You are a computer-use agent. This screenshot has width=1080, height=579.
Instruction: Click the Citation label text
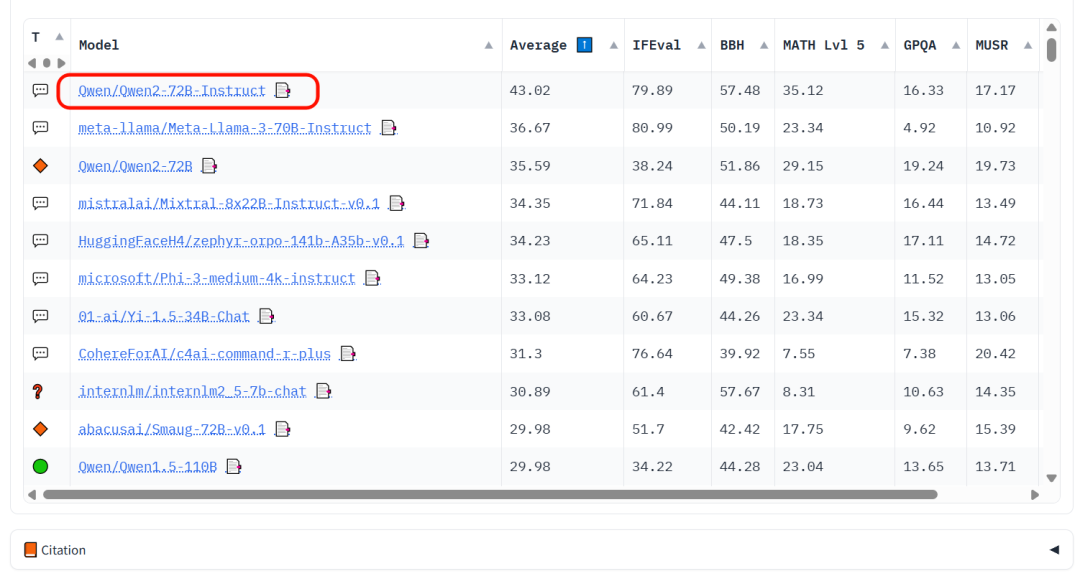tap(63, 550)
